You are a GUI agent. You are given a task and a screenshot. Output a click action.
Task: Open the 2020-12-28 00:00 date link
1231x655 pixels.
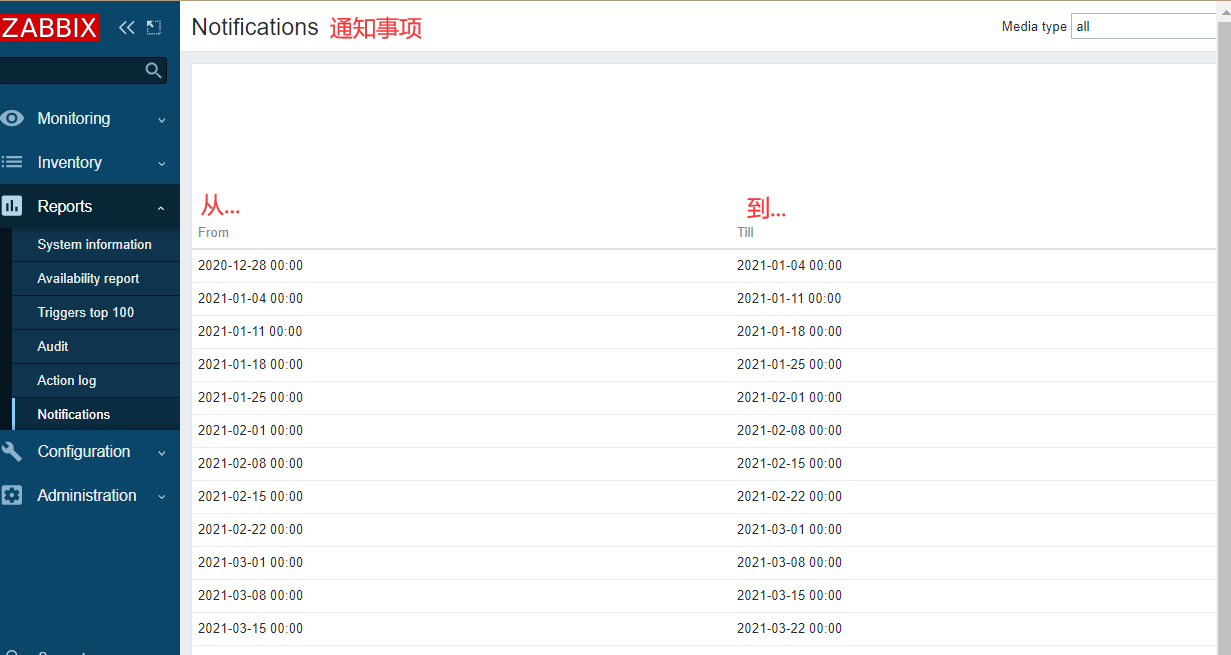[249, 264]
